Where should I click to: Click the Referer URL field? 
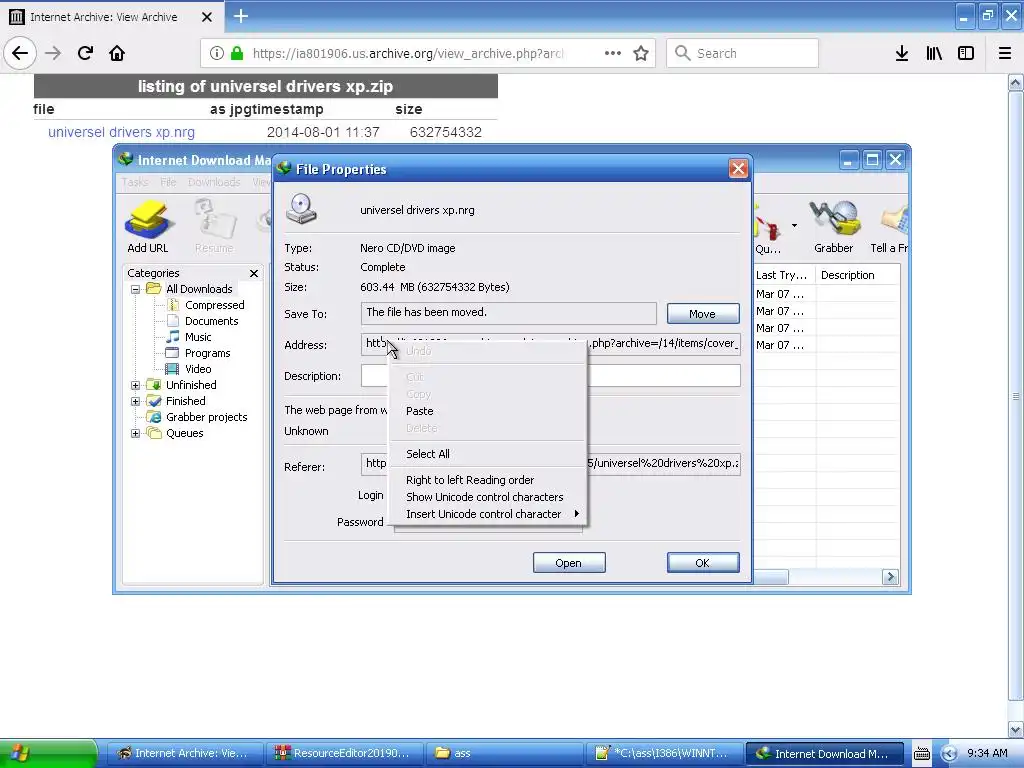tap(551, 464)
